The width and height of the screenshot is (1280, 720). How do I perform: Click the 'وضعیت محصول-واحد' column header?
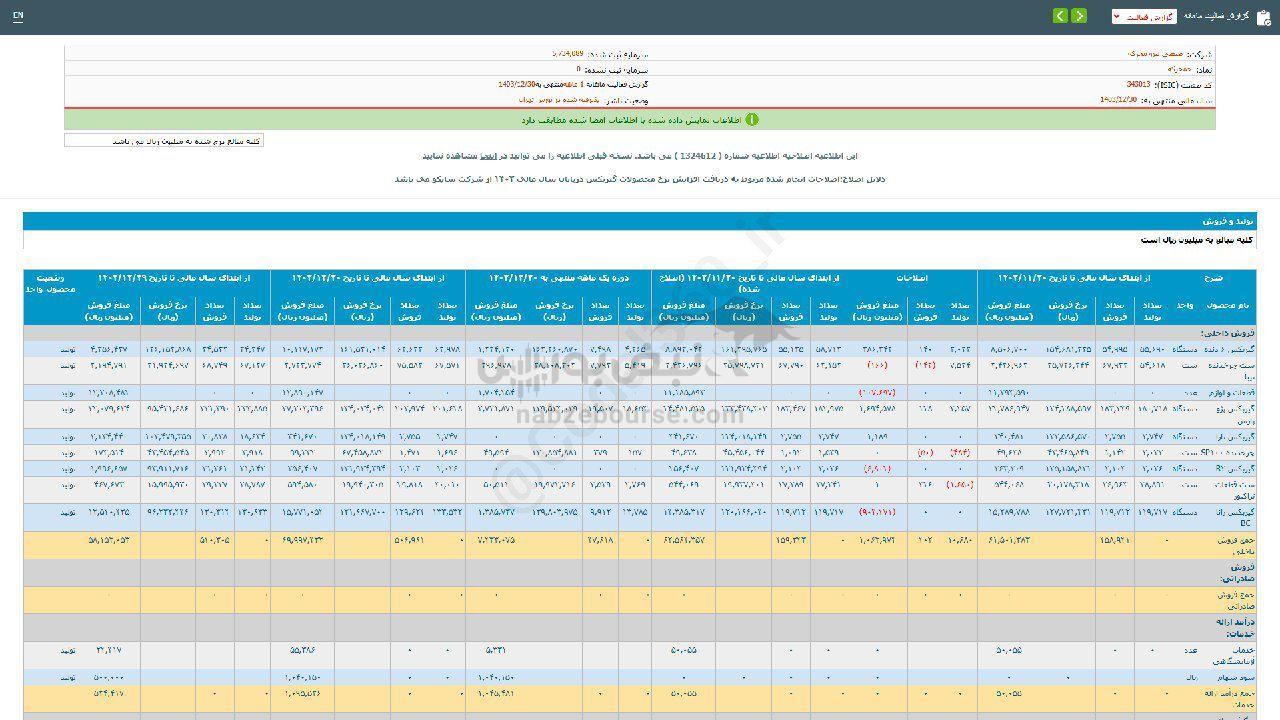coord(50,283)
